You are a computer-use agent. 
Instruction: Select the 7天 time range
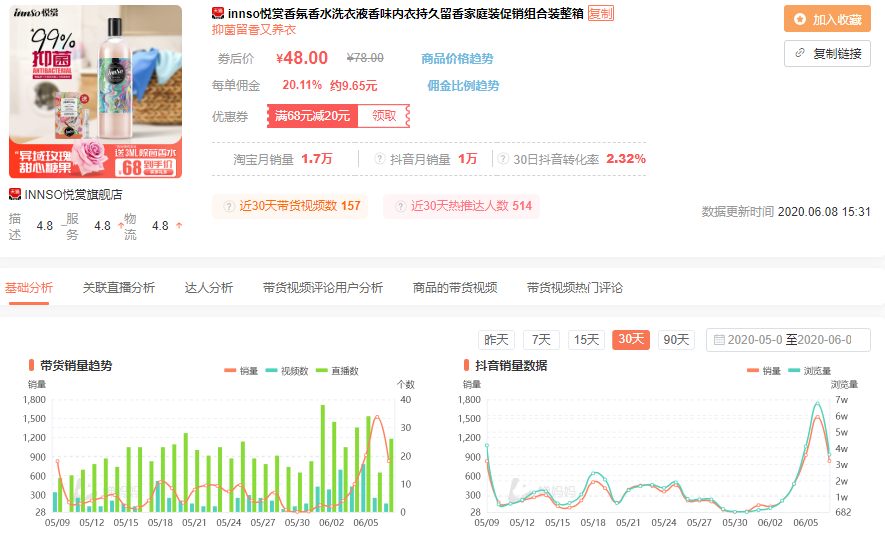(x=541, y=340)
